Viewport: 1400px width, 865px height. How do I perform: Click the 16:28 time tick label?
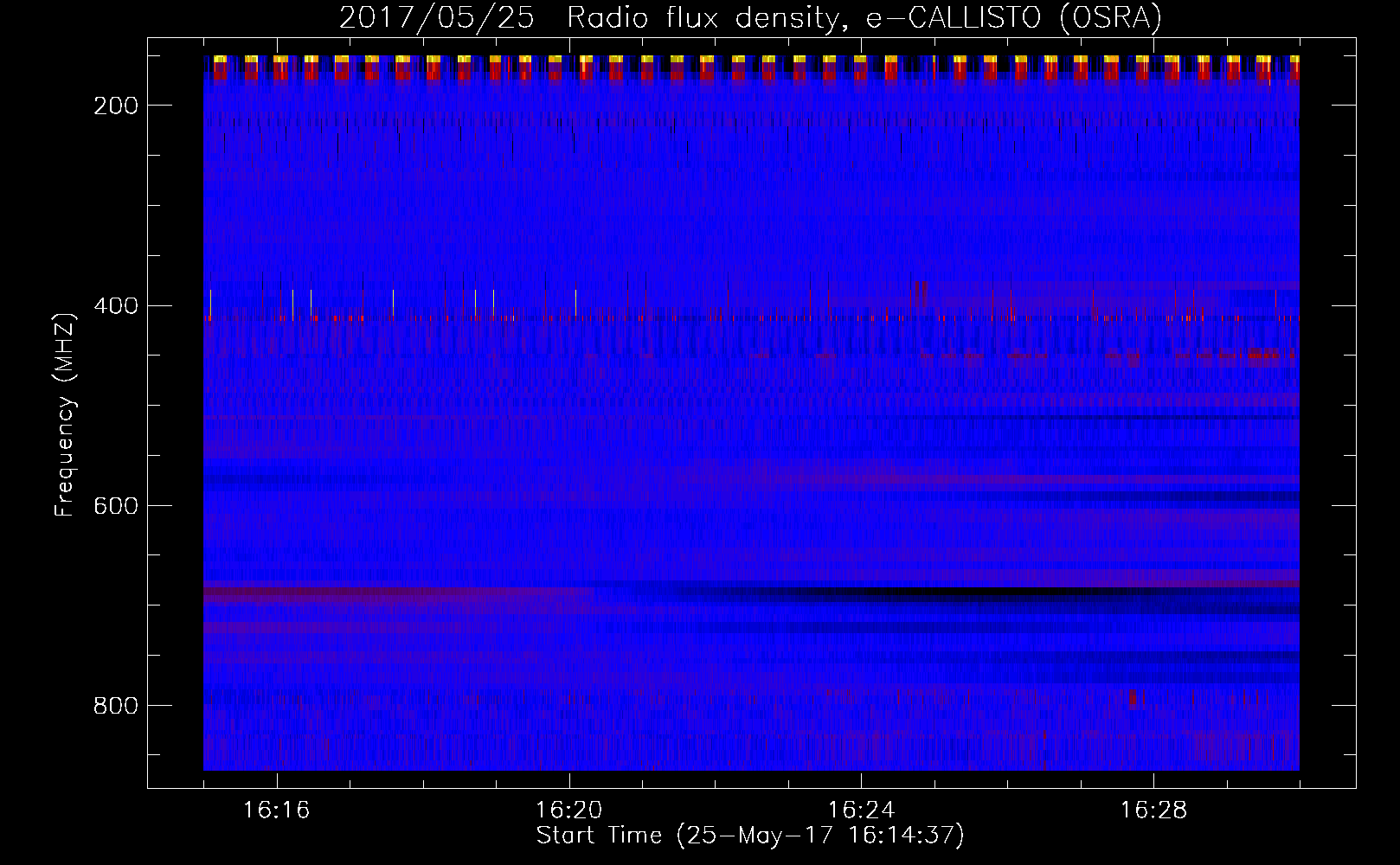point(1154,811)
